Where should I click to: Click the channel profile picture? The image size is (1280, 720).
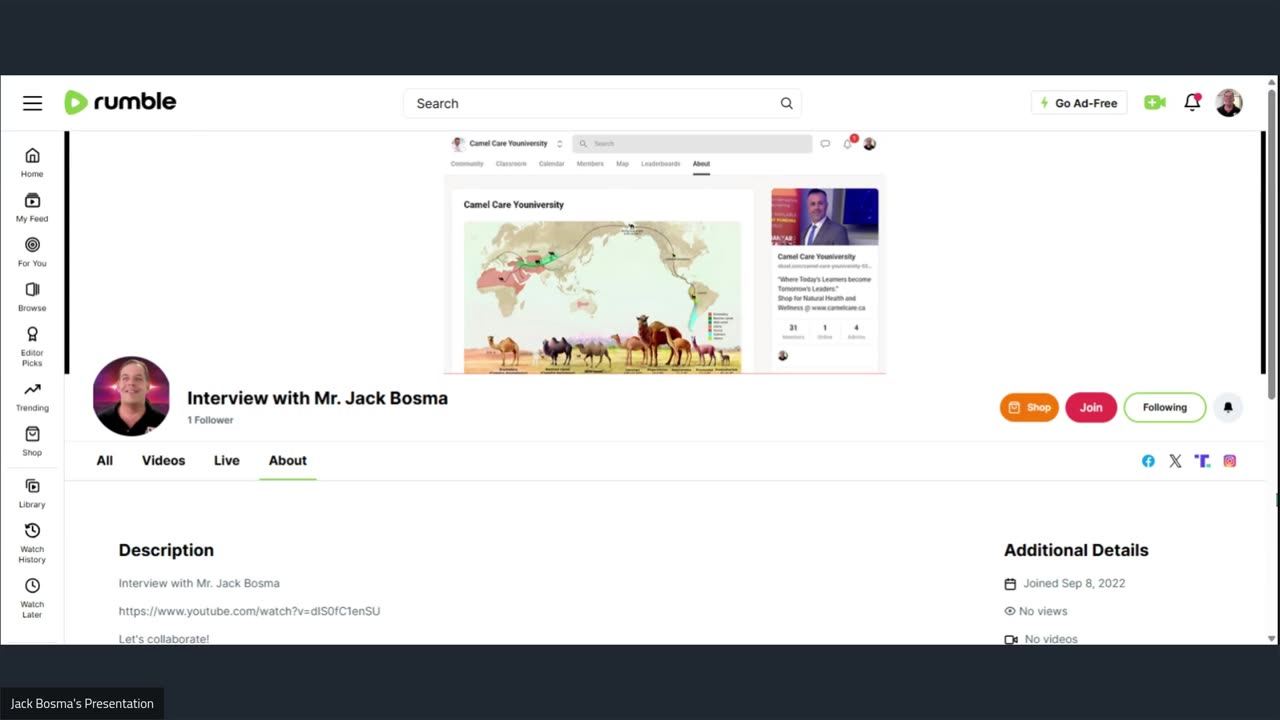pyautogui.click(x=131, y=396)
